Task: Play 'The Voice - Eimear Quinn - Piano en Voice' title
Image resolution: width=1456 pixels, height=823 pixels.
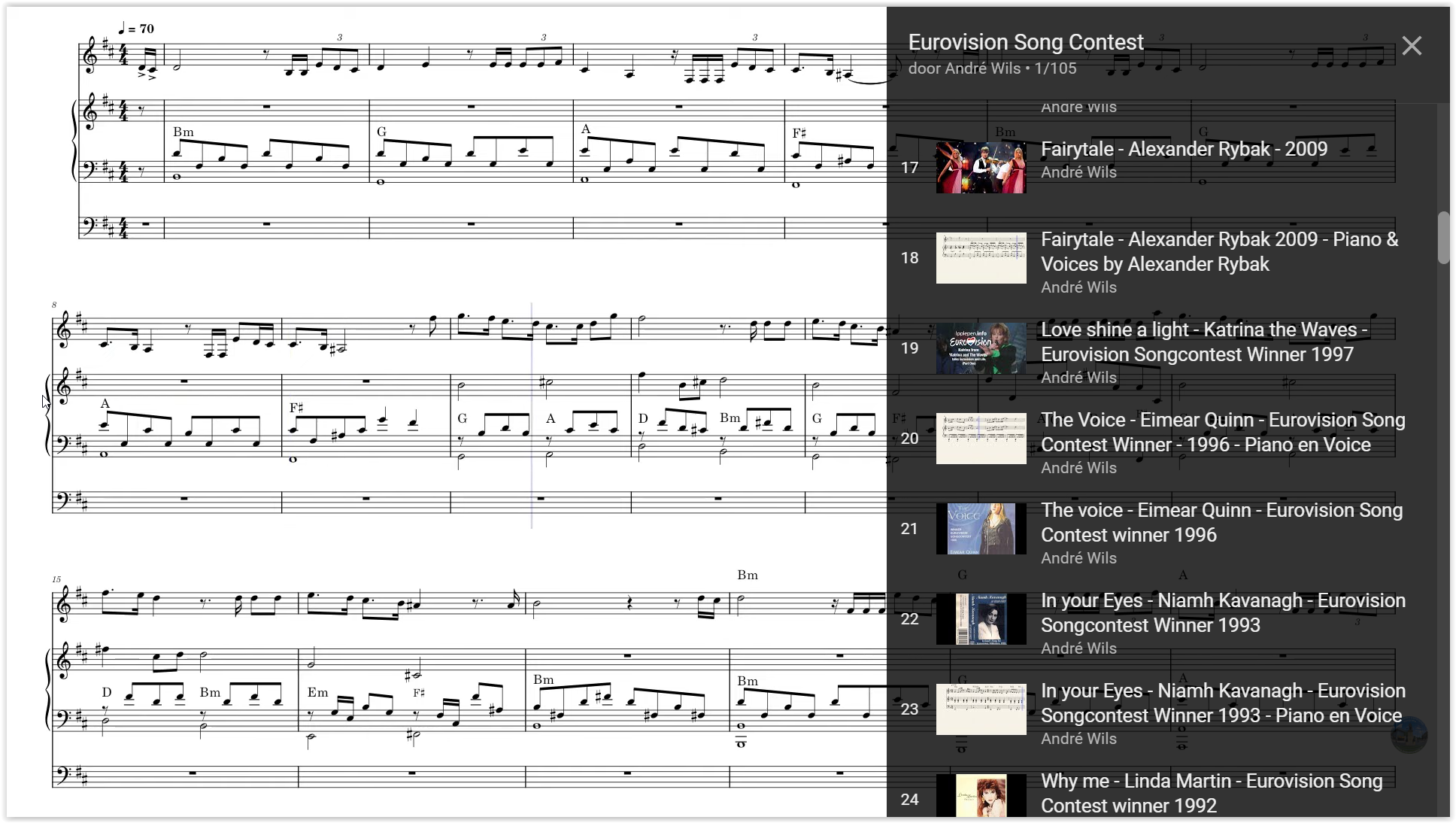Action: (1223, 432)
